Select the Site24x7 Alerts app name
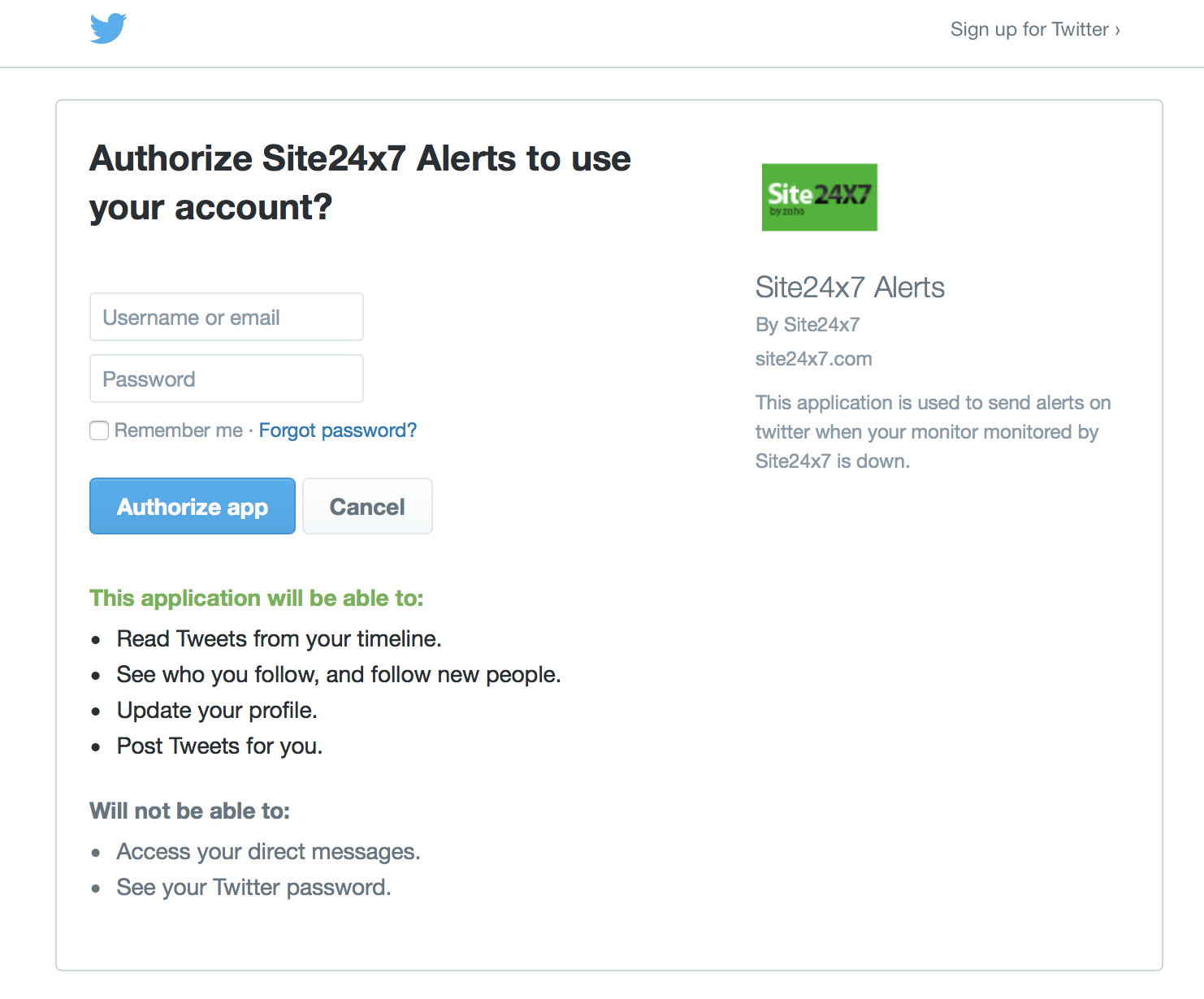 click(850, 288)
